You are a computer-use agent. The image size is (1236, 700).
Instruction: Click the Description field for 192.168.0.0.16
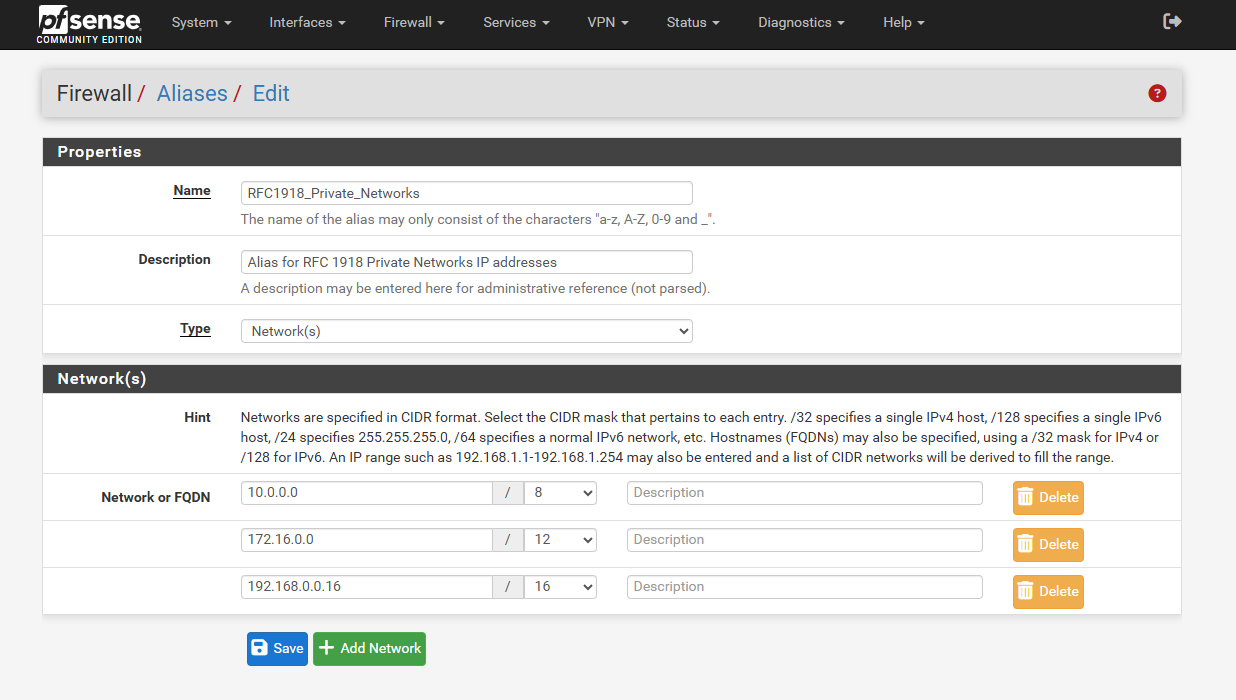[805, 587]
